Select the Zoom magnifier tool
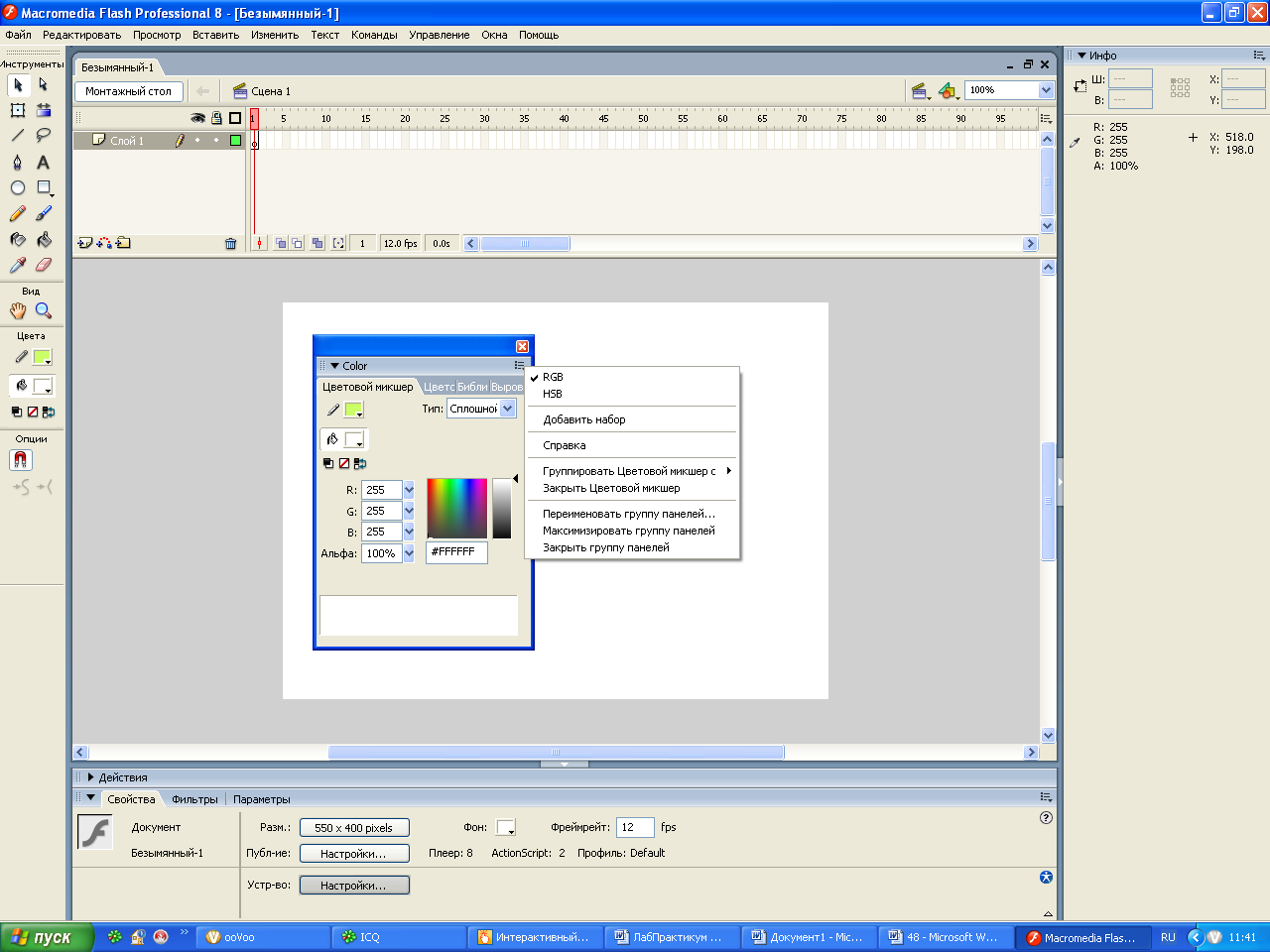1270x952 pixels. pos(43,310)
